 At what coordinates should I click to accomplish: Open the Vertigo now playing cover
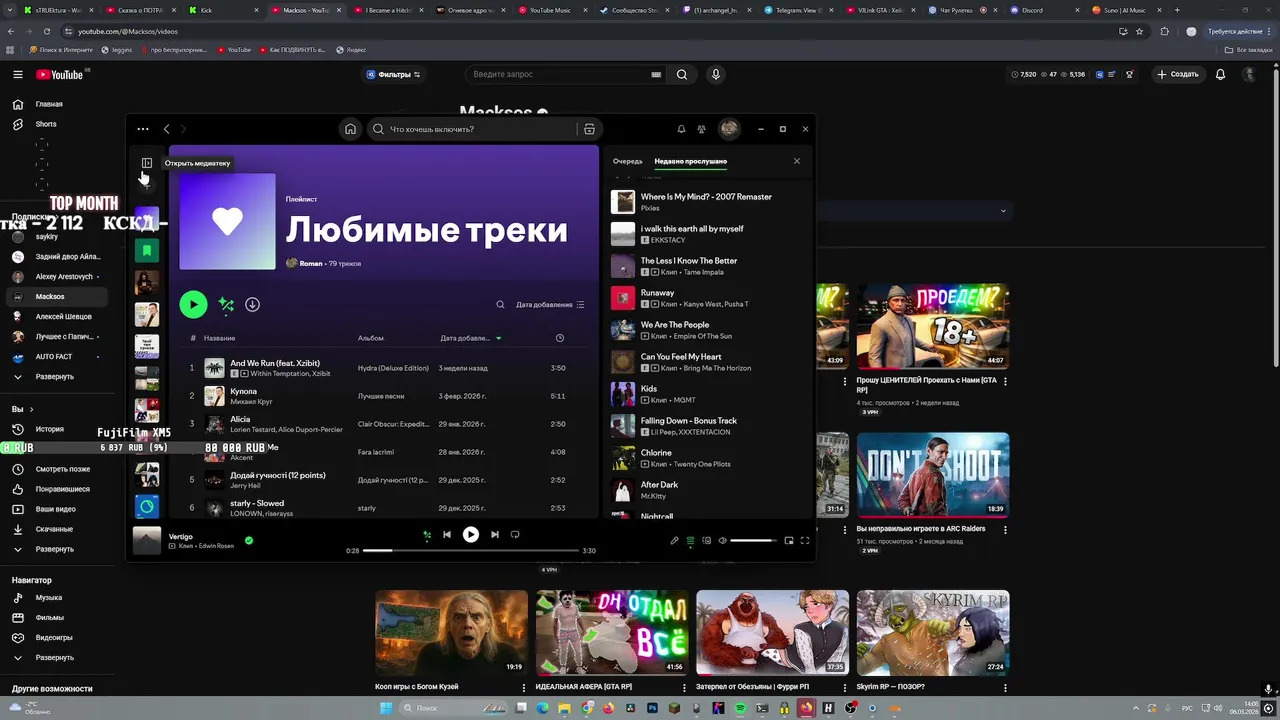[147, 541]
